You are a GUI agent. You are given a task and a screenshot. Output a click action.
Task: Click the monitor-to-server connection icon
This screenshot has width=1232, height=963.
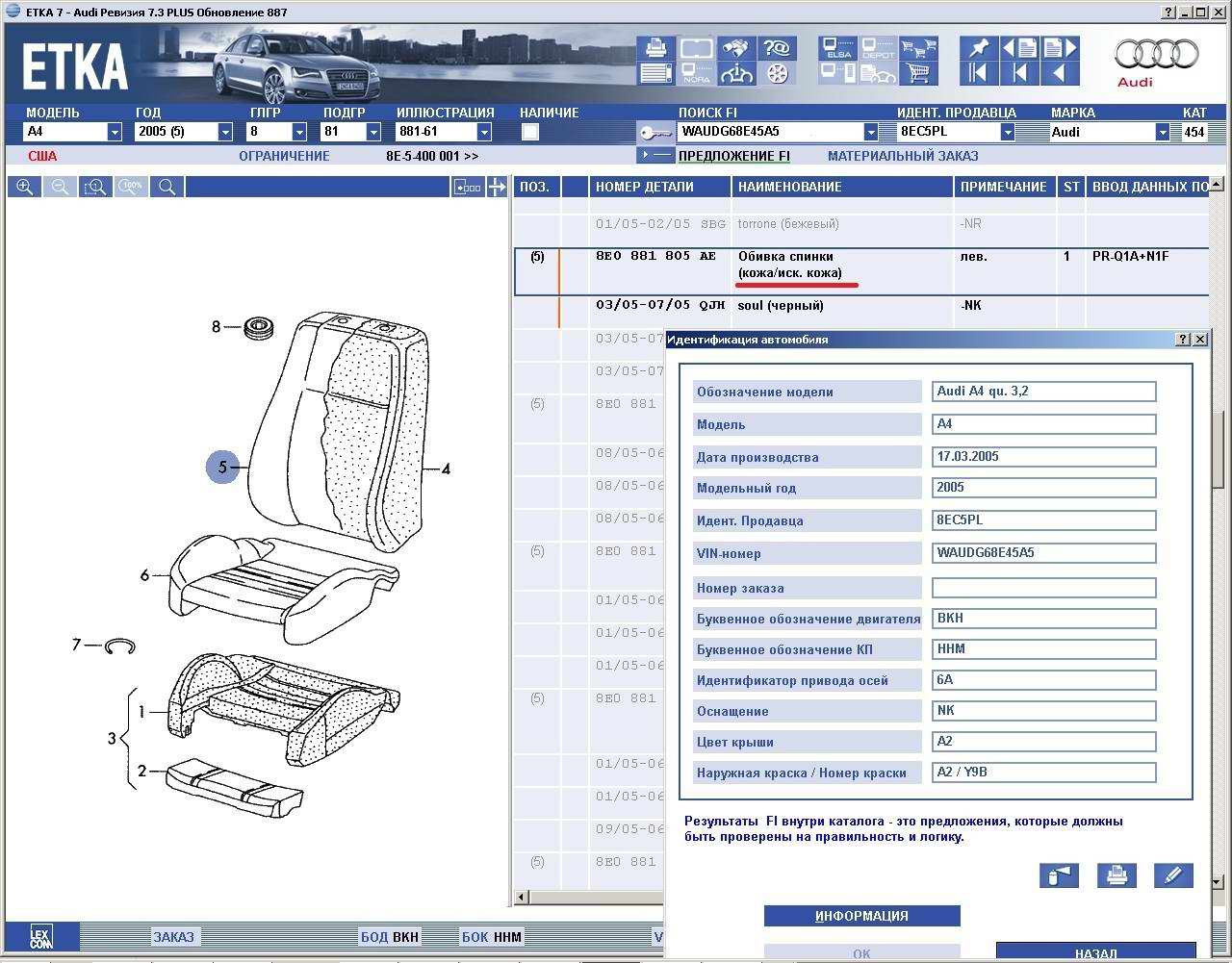(x=838, y=73)
